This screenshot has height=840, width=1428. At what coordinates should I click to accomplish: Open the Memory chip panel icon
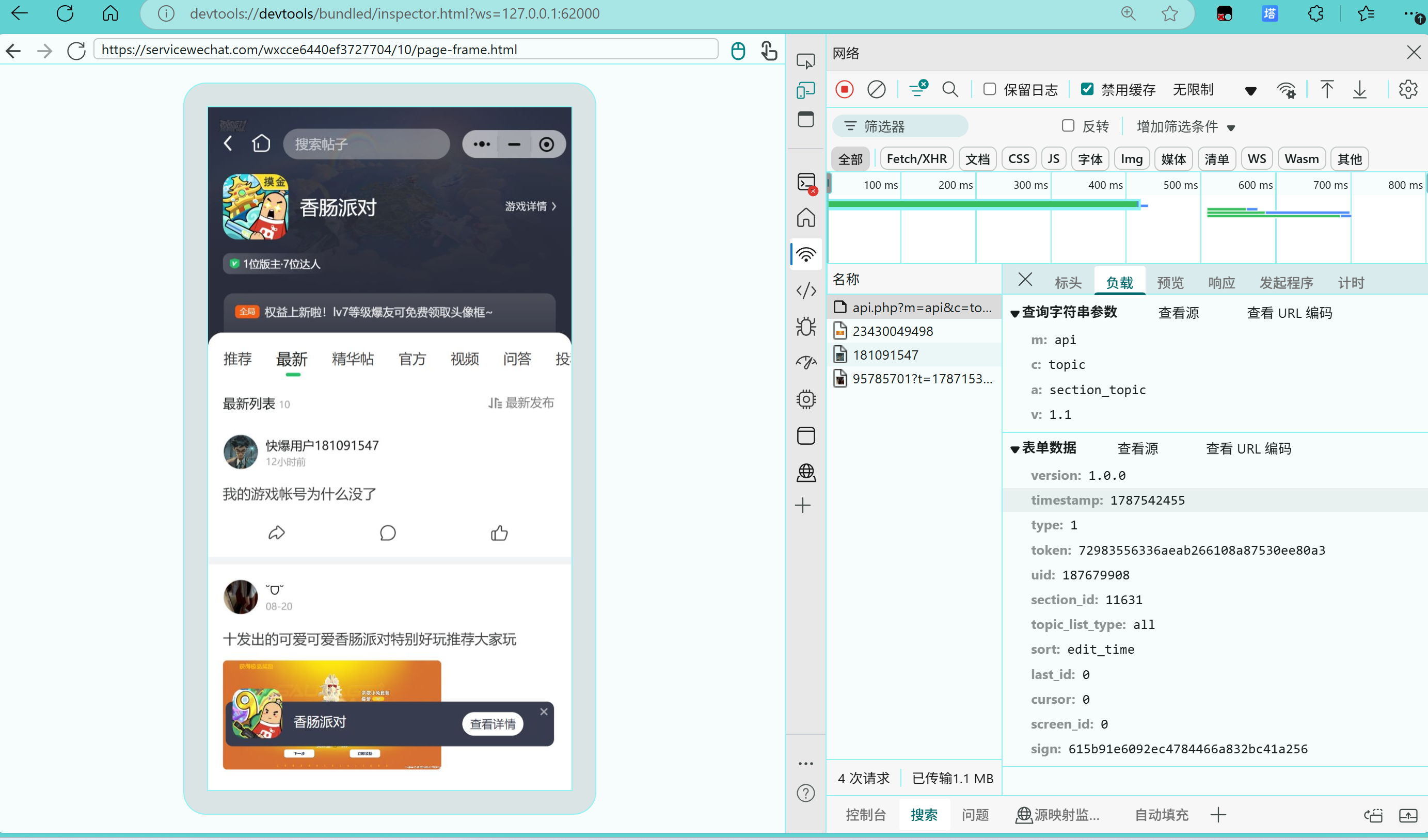(806, 399)
